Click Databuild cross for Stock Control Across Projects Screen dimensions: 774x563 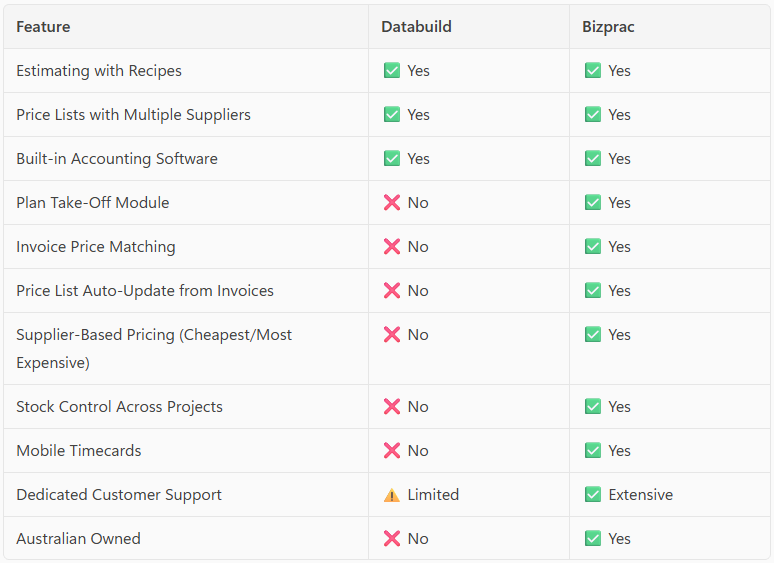click(x=392, y=407)
